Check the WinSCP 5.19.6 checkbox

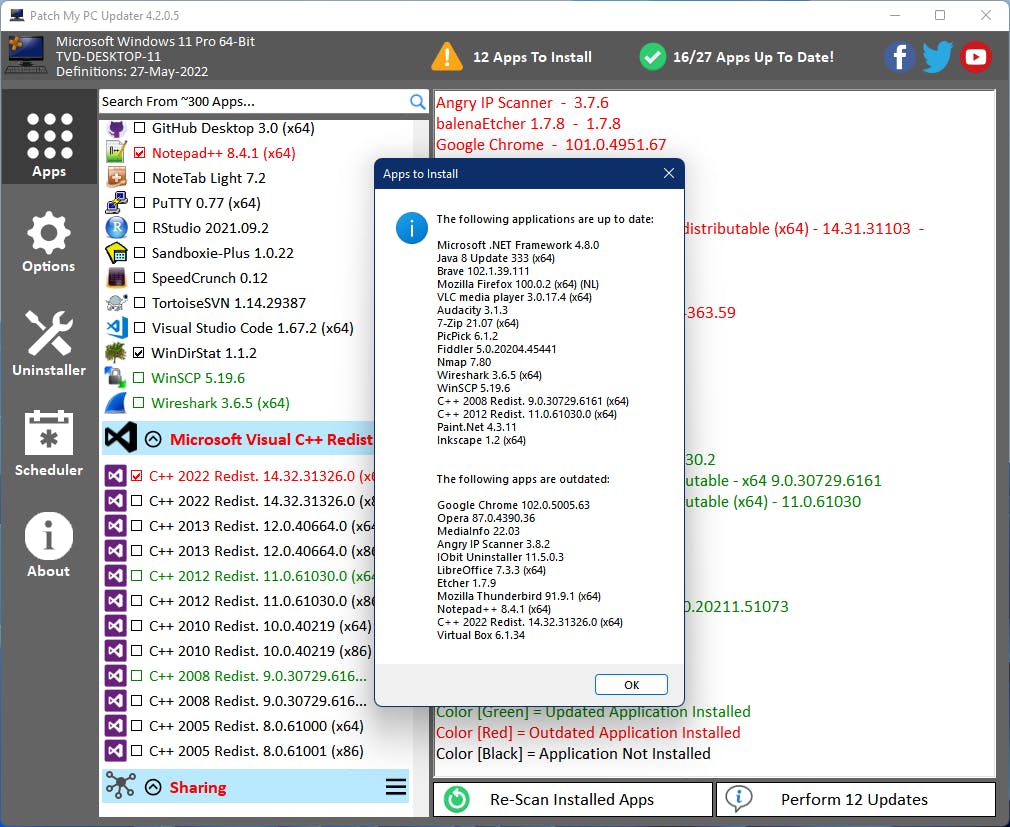click(x=138, y=377)
